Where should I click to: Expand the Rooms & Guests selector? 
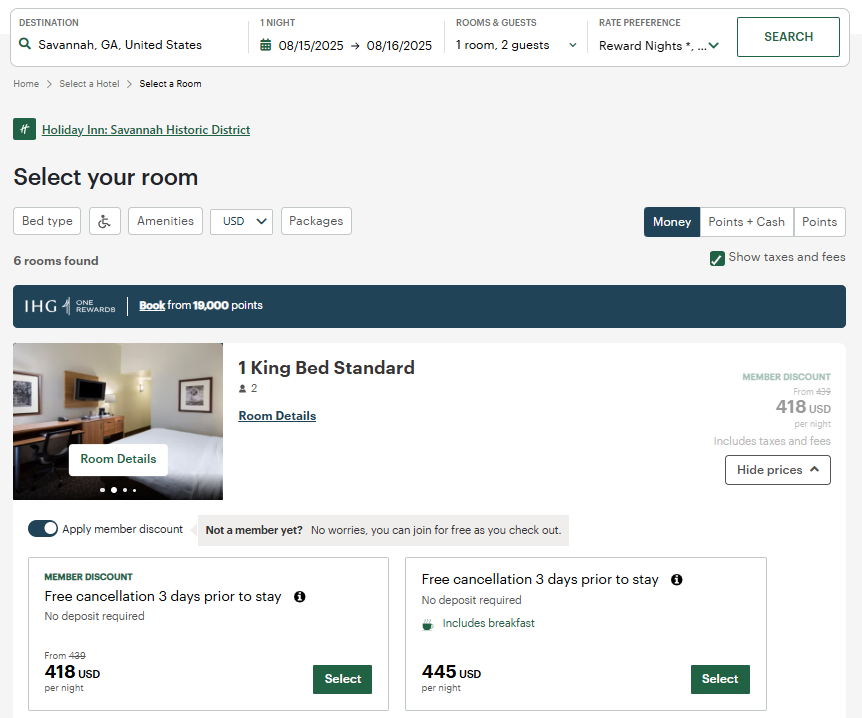point(516,45)
